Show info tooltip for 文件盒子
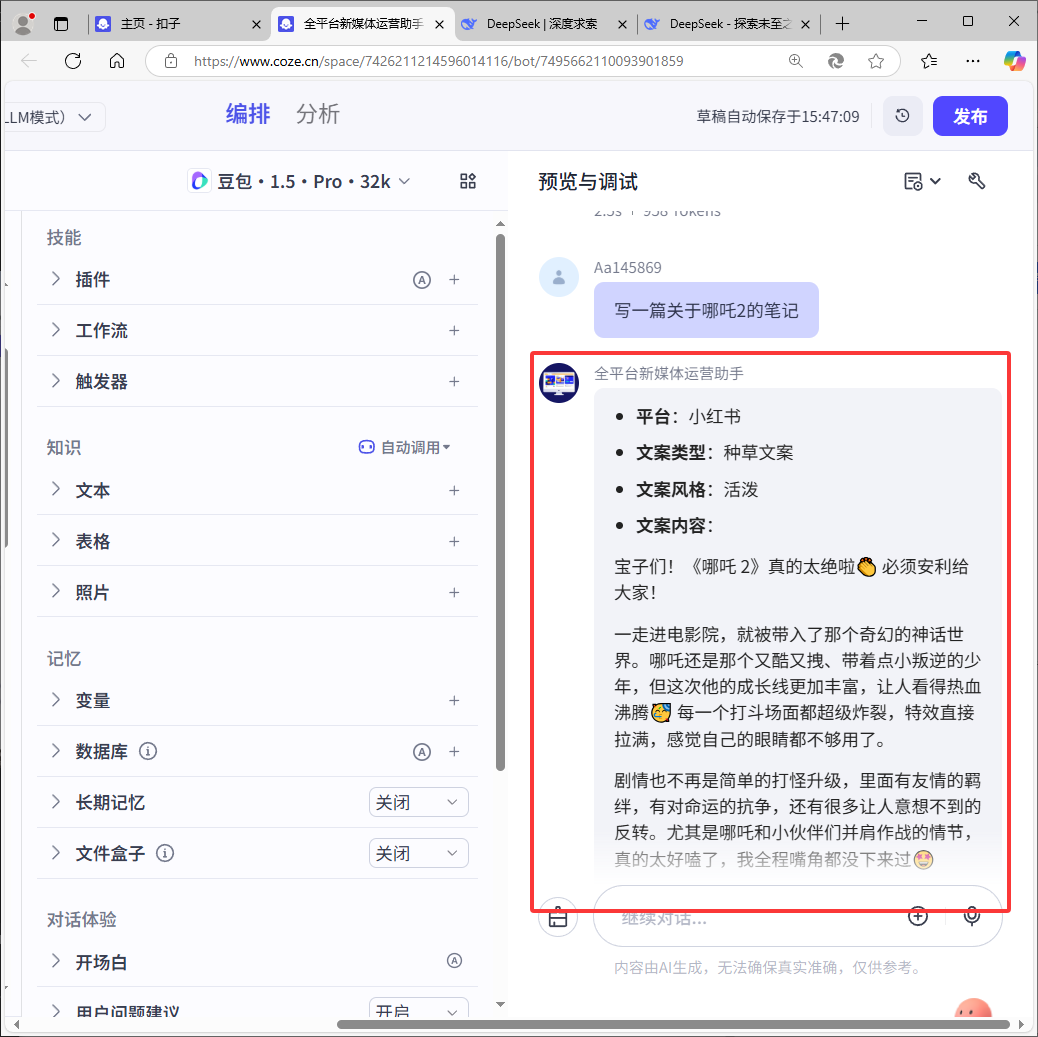 coord(165,853)
